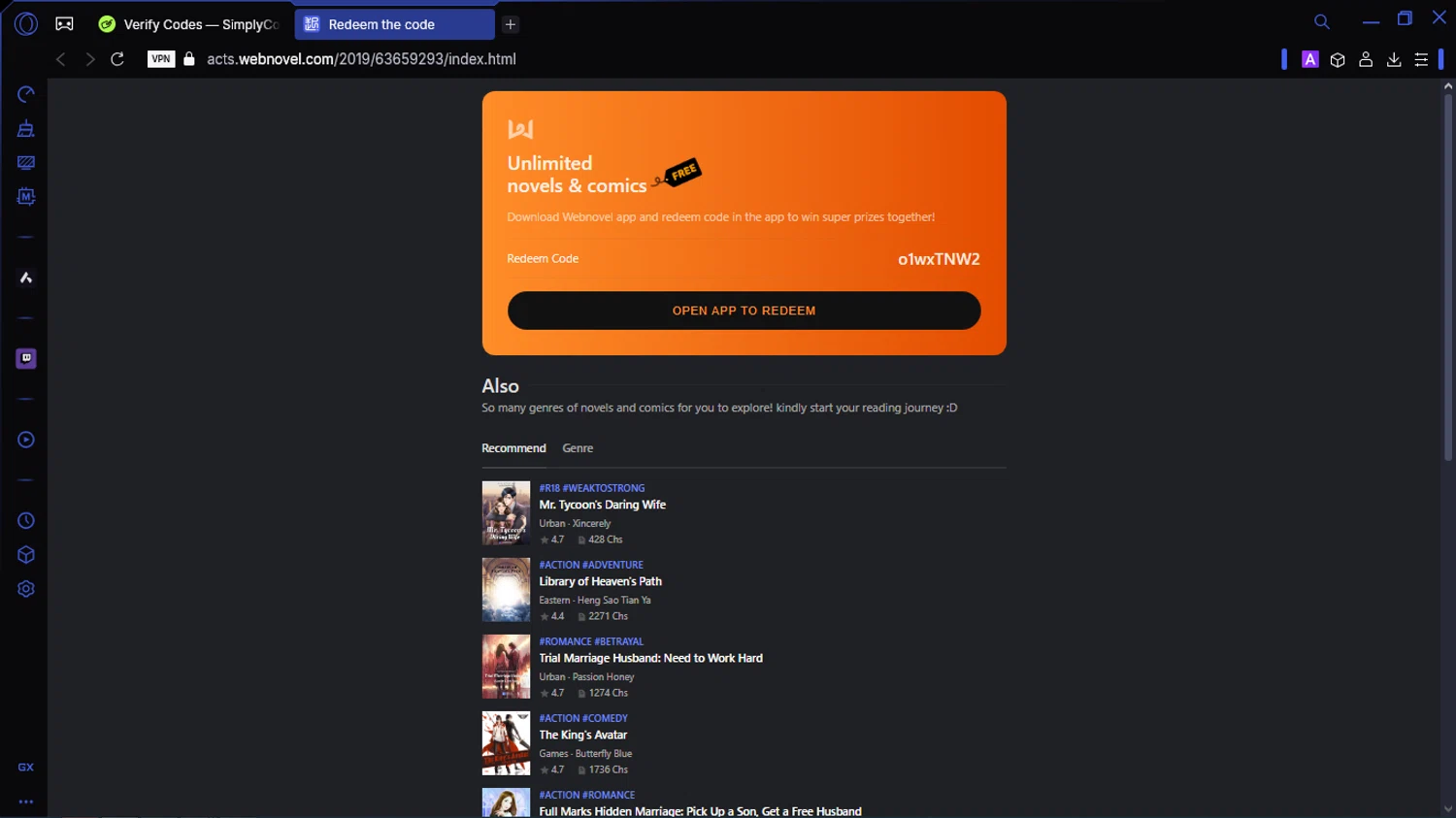Click The King's Avatar cover thumbnail

[x=506, y=743]
